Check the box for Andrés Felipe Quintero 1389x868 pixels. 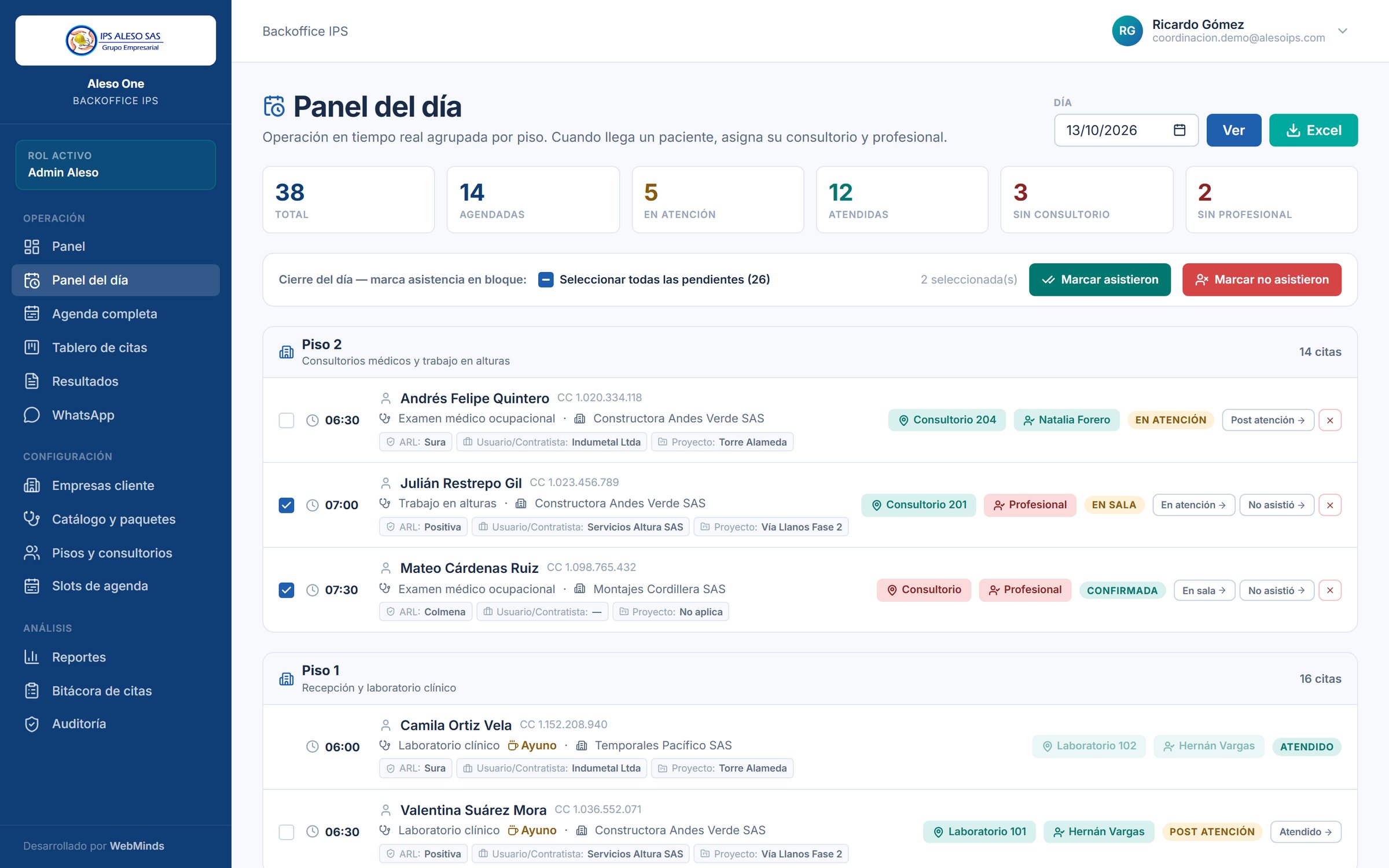pos(286,420)
